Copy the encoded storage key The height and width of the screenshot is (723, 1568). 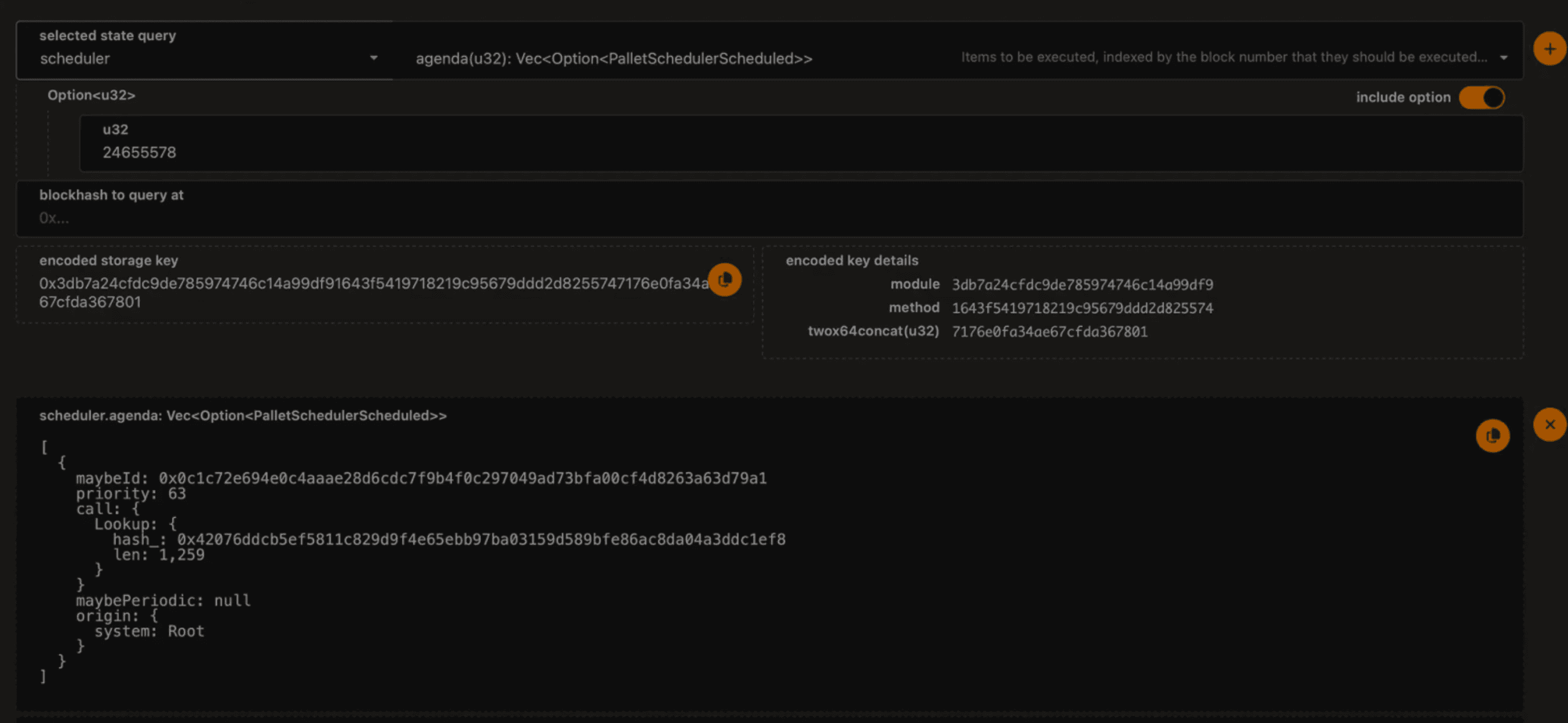(724, 280)
